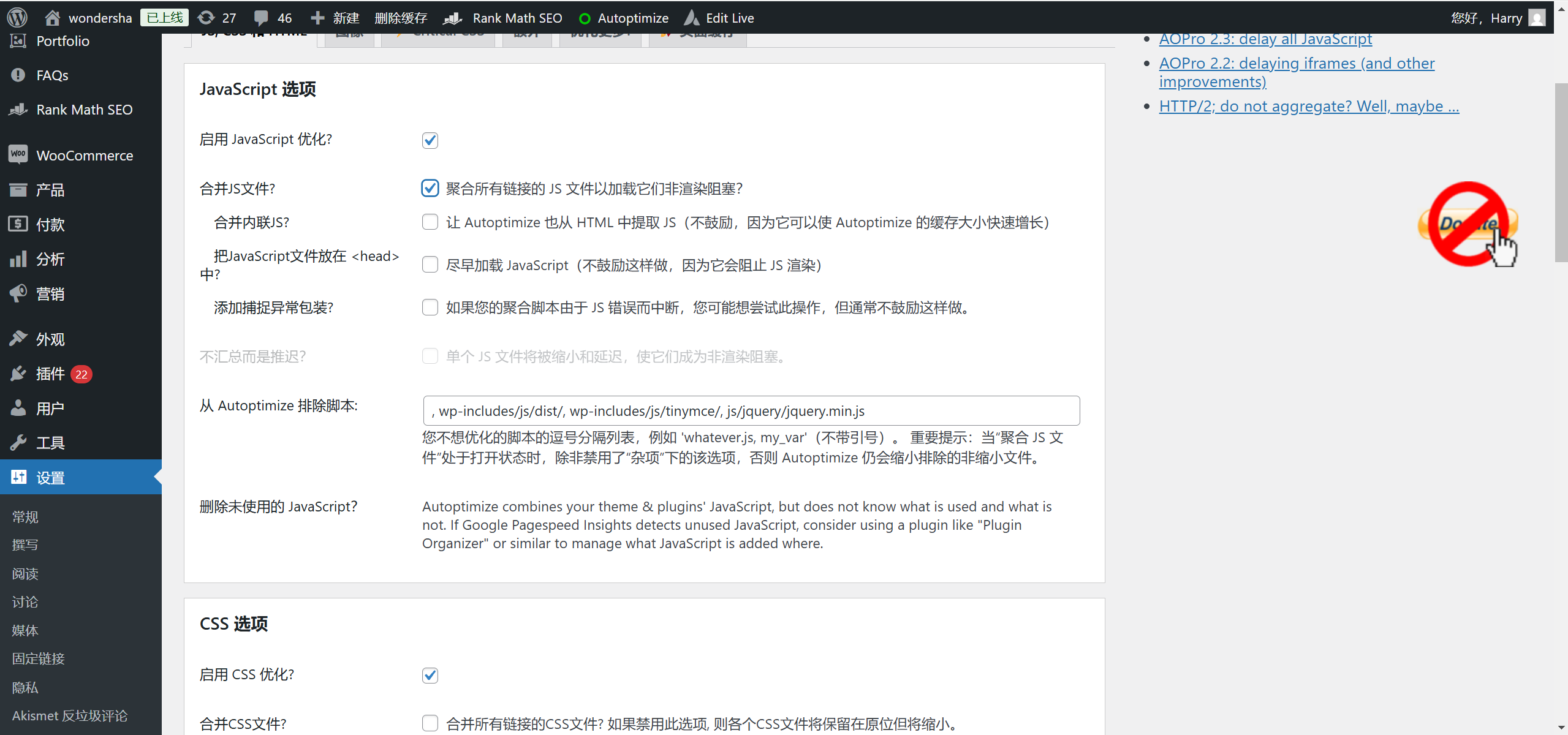Click the home icon beside wondersha
This screenshot has width=1568, height=735.
(52, 17)
